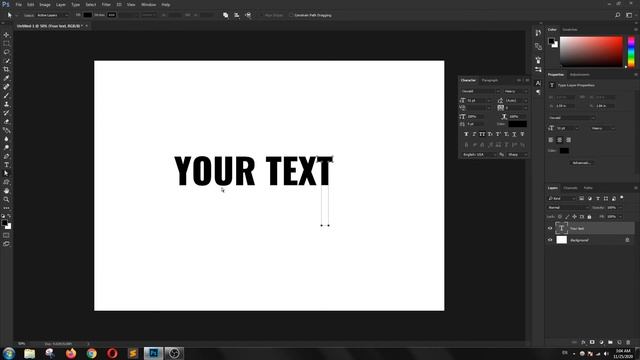This screenshot has height=360, width=640.
Task: Toggle Underline in Character panel
Action: click(514, 134)
